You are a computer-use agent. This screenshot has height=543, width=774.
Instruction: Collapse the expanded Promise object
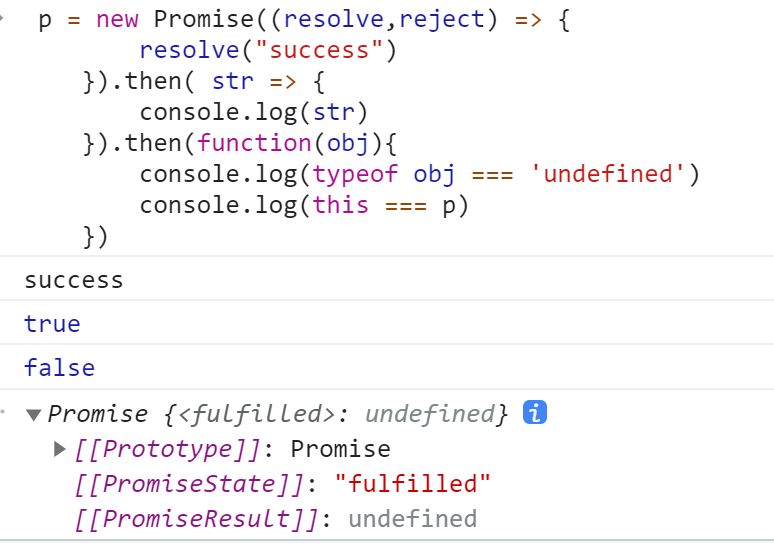coord(34,415)
